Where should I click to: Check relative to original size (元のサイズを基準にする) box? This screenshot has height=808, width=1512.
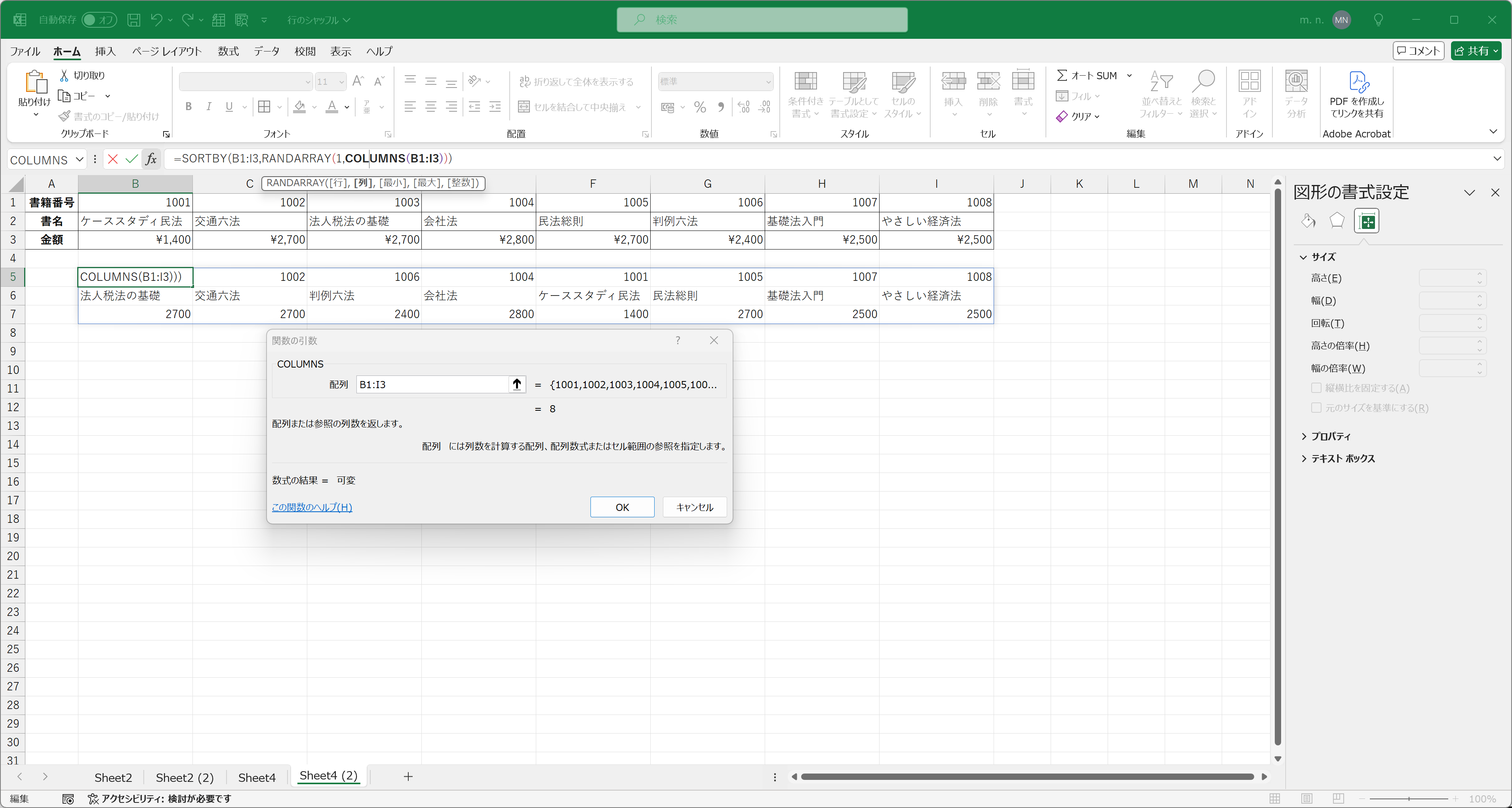pos(1316,408)
